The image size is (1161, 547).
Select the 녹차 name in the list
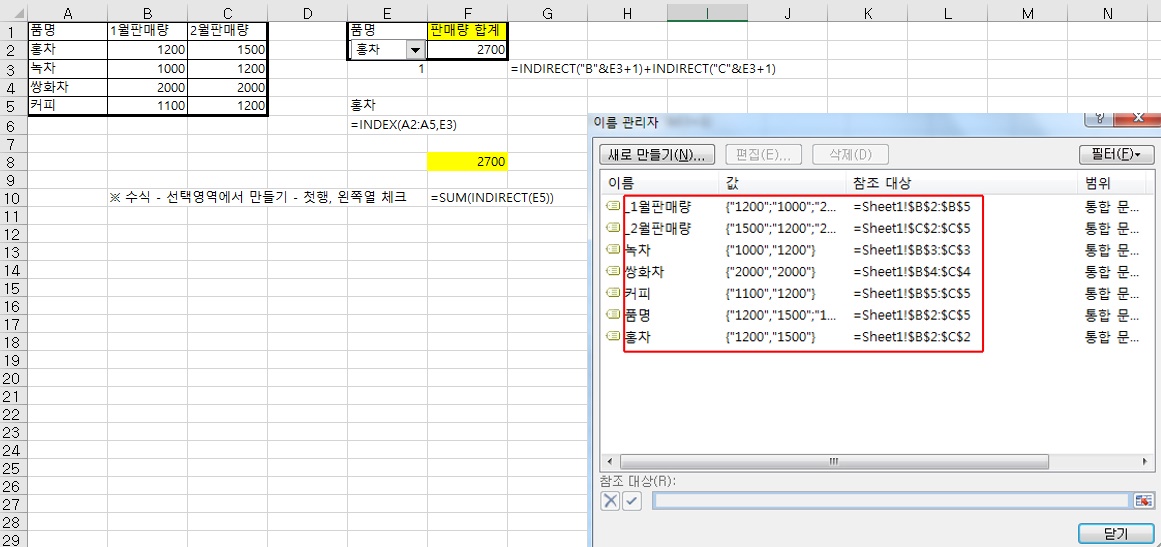coord(639,250)
